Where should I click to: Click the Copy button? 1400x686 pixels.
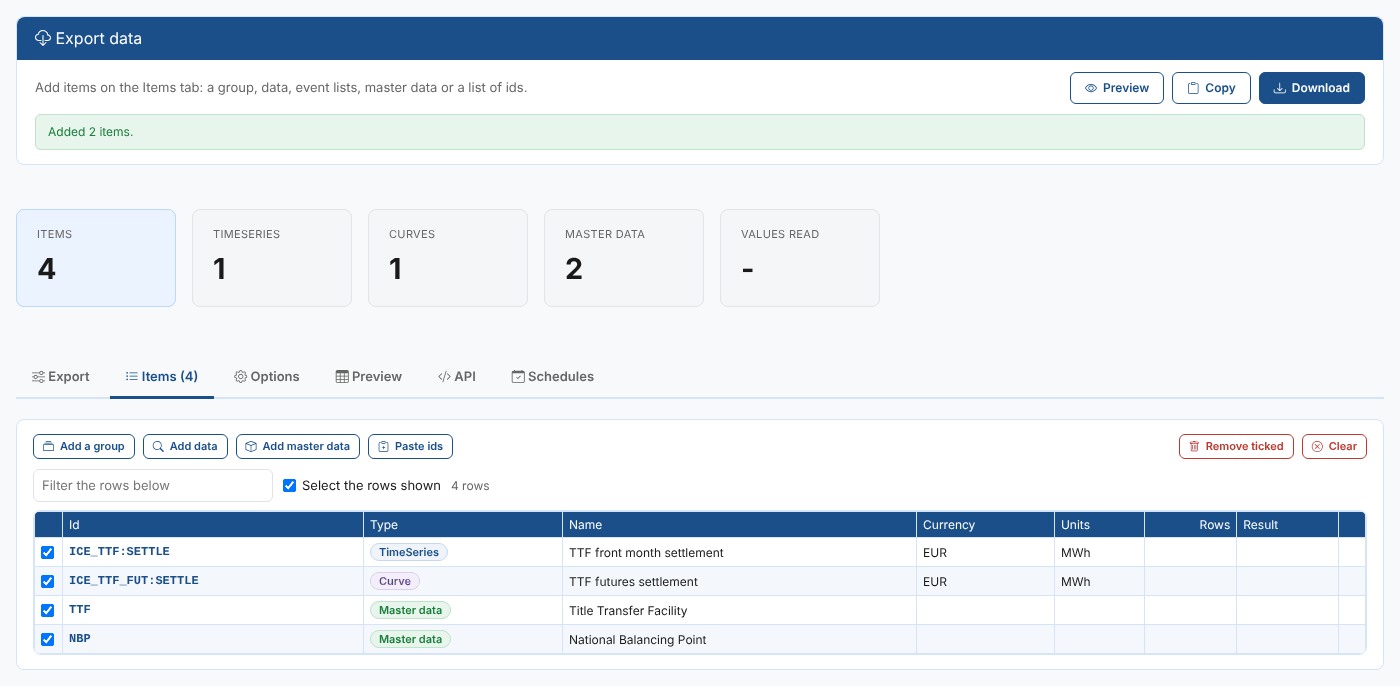(x=1211, y=88)
